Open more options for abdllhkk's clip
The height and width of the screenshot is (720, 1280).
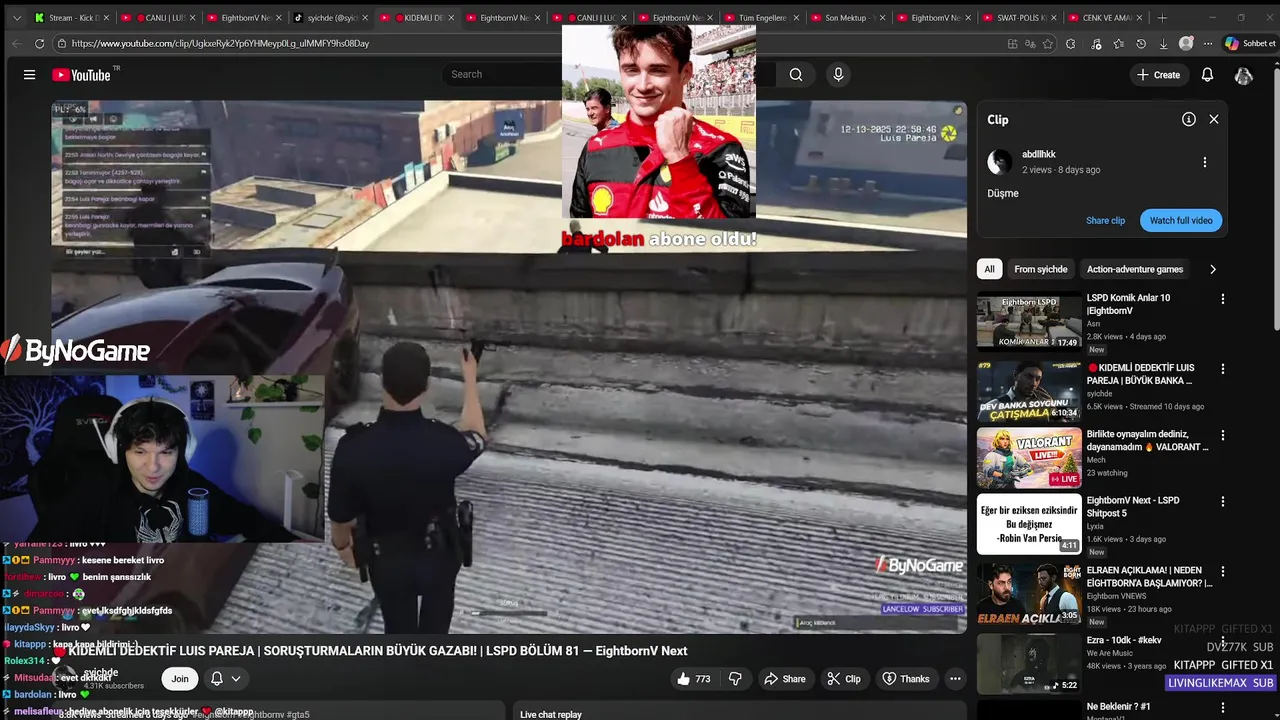click(1204, 162)
